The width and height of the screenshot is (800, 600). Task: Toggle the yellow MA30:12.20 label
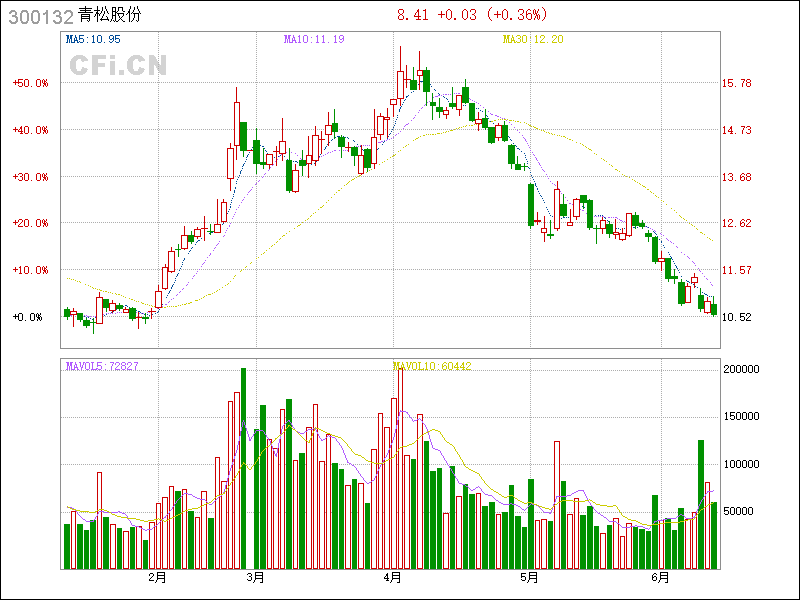point(534,39)
